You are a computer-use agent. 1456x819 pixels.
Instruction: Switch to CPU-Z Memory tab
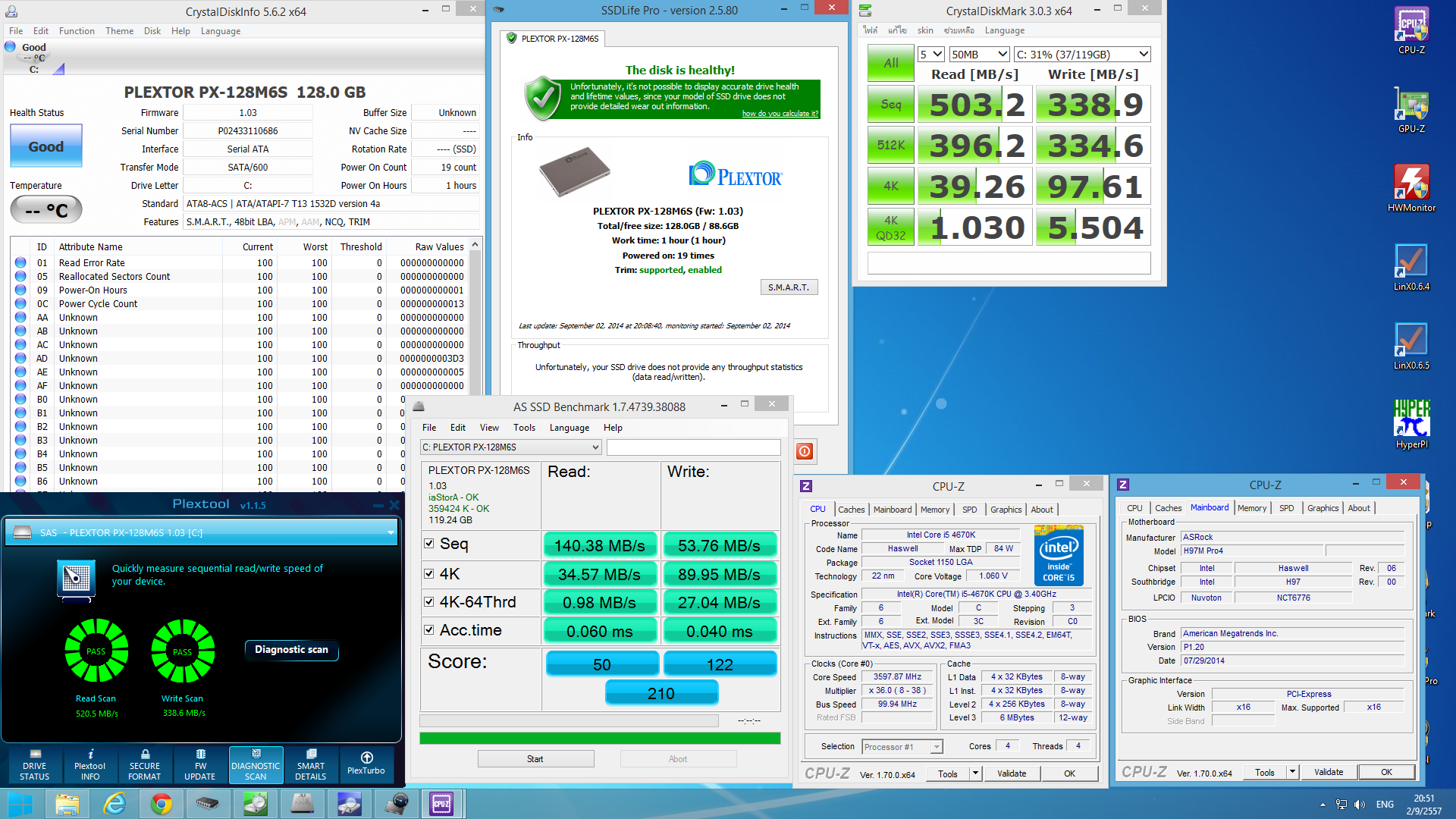[x=934, y=510]
